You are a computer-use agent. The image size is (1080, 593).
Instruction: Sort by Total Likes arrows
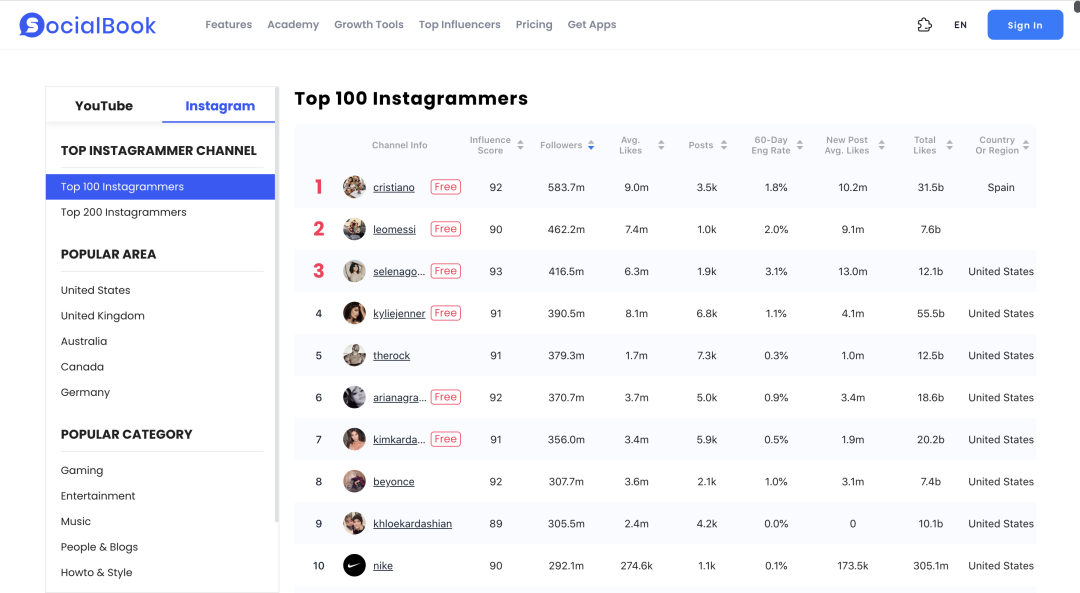coord(950,145)
